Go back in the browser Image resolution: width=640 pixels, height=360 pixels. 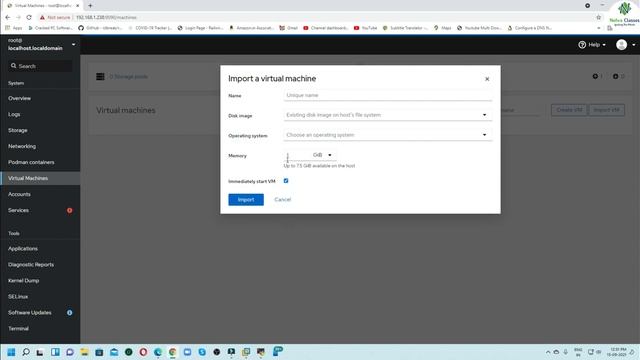point(8,17)
